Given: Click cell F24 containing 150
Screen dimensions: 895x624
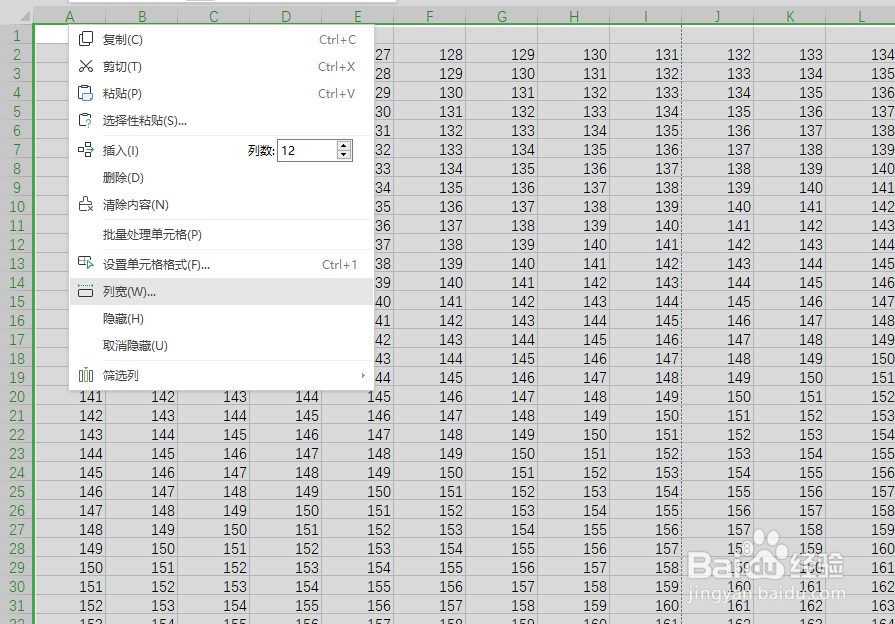Looking at the screenshot, I should click(430, 473).
